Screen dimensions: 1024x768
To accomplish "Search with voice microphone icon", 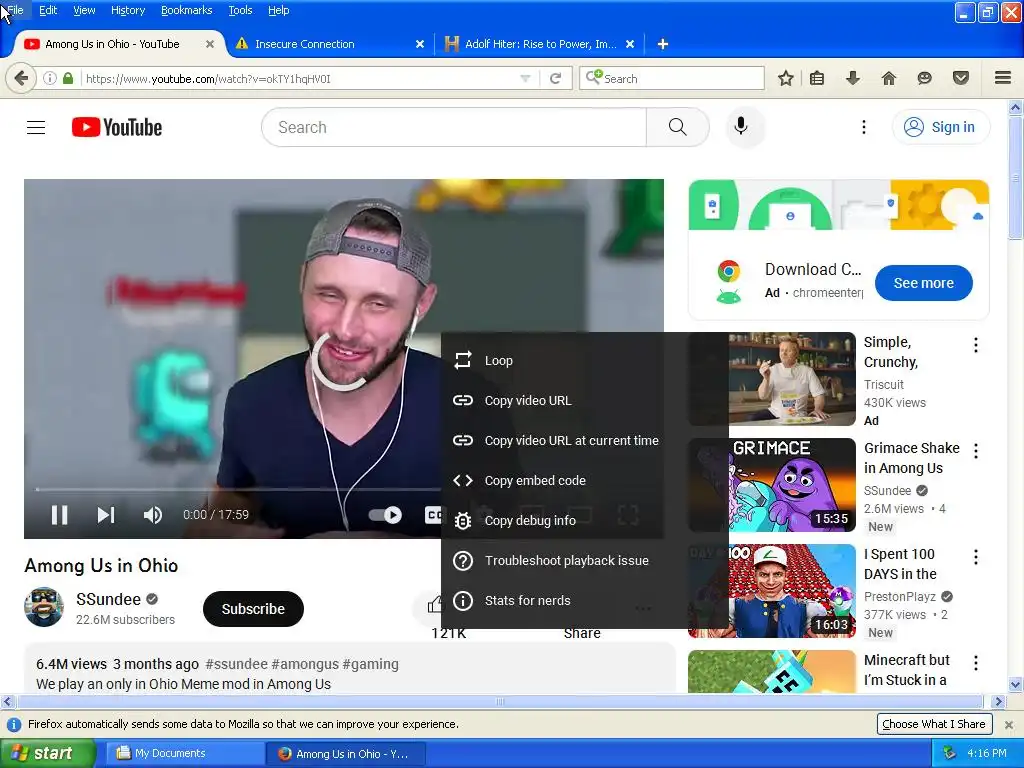I will coord(741,126).
